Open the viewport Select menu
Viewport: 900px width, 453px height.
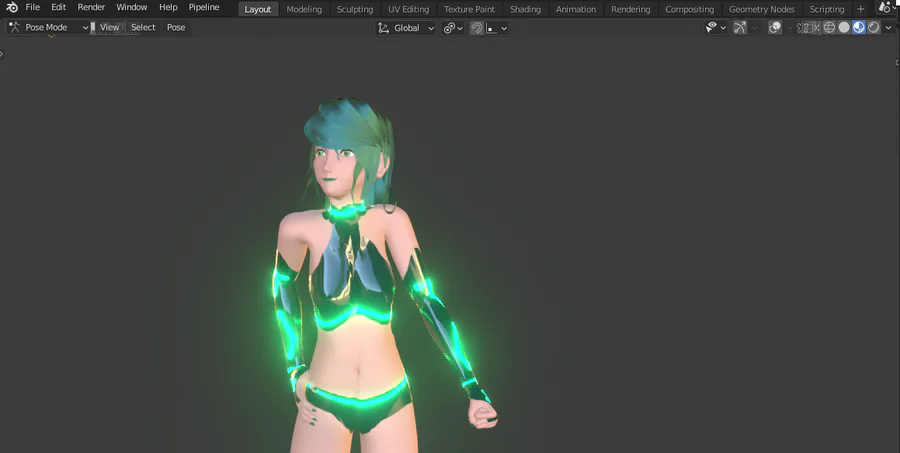(143, 28)
